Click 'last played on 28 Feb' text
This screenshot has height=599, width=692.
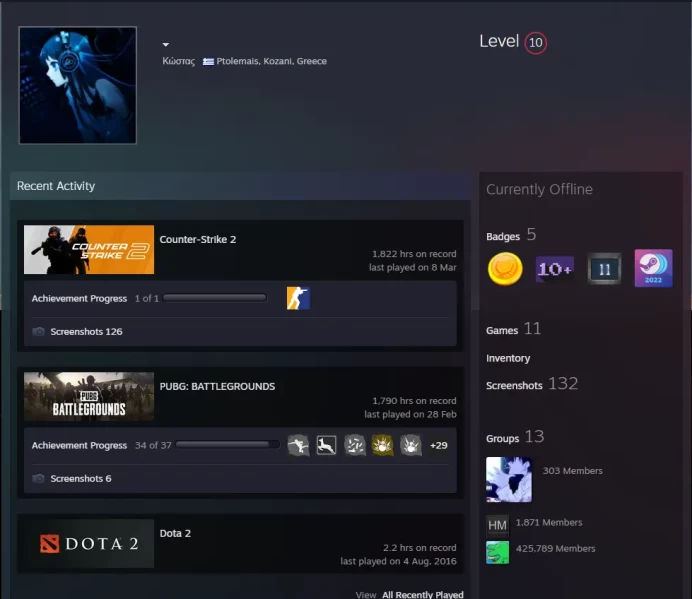[410, 414]
